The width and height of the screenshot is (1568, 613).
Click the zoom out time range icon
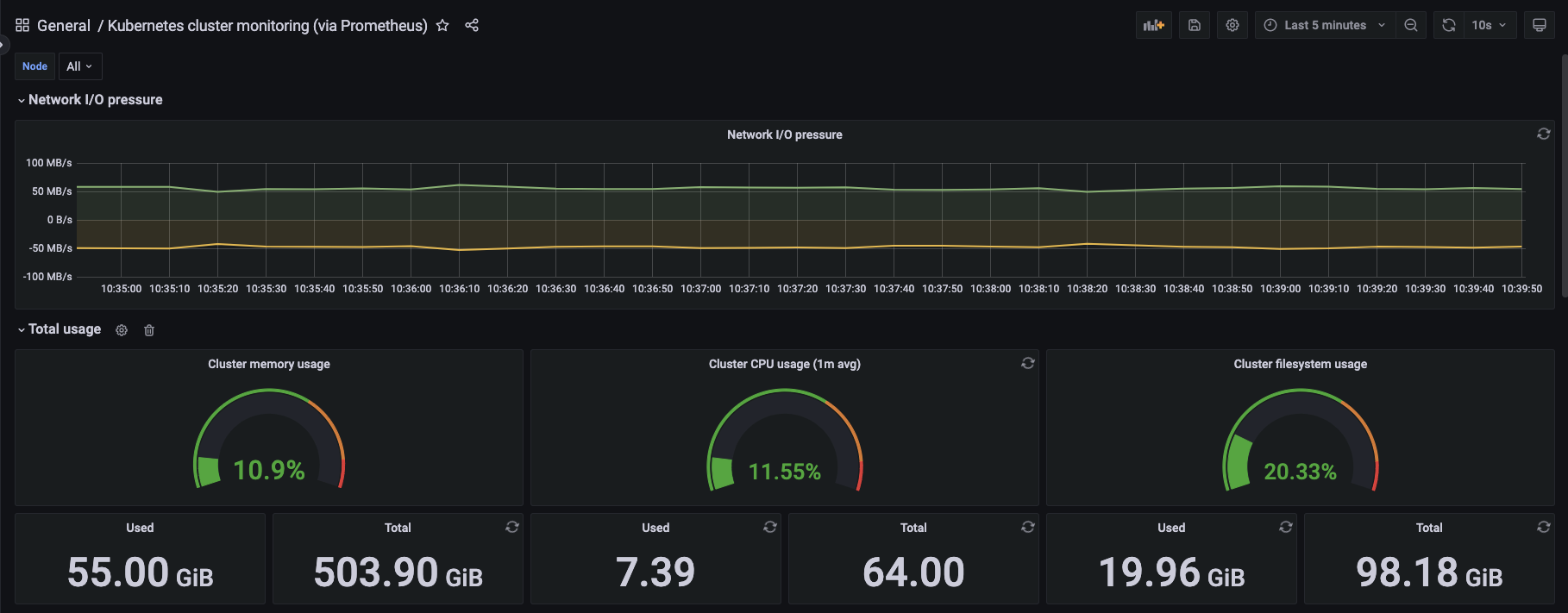1410,25
